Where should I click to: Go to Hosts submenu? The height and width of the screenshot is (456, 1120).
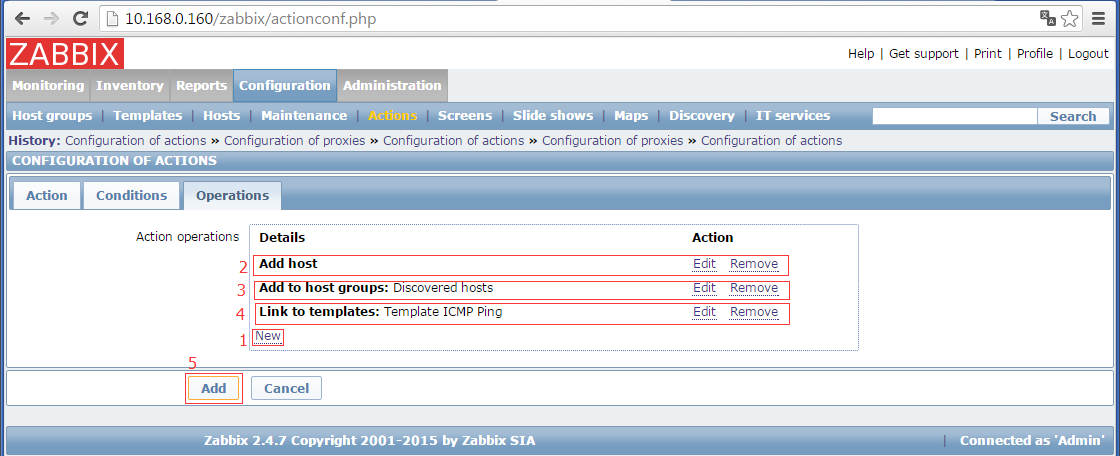click(x=221, y=116)
